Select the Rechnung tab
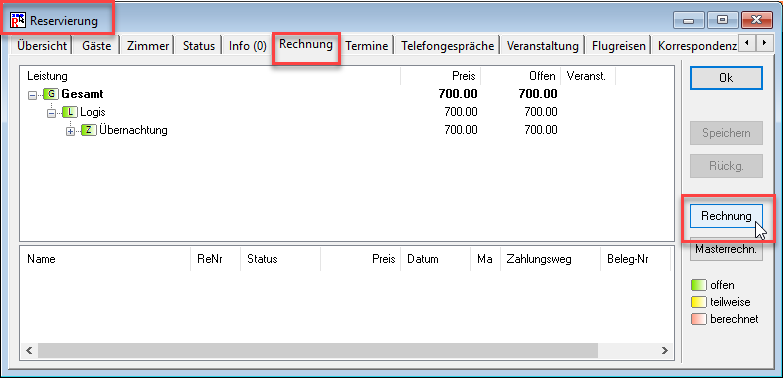Viewport: 783px width, 378px height. (306, 44)
